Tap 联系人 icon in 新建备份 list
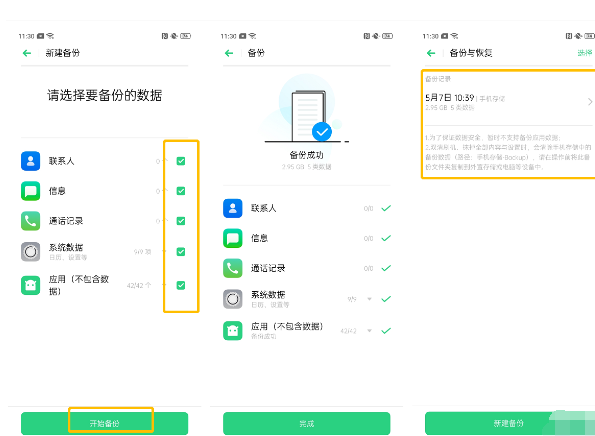 click(30, 161)
